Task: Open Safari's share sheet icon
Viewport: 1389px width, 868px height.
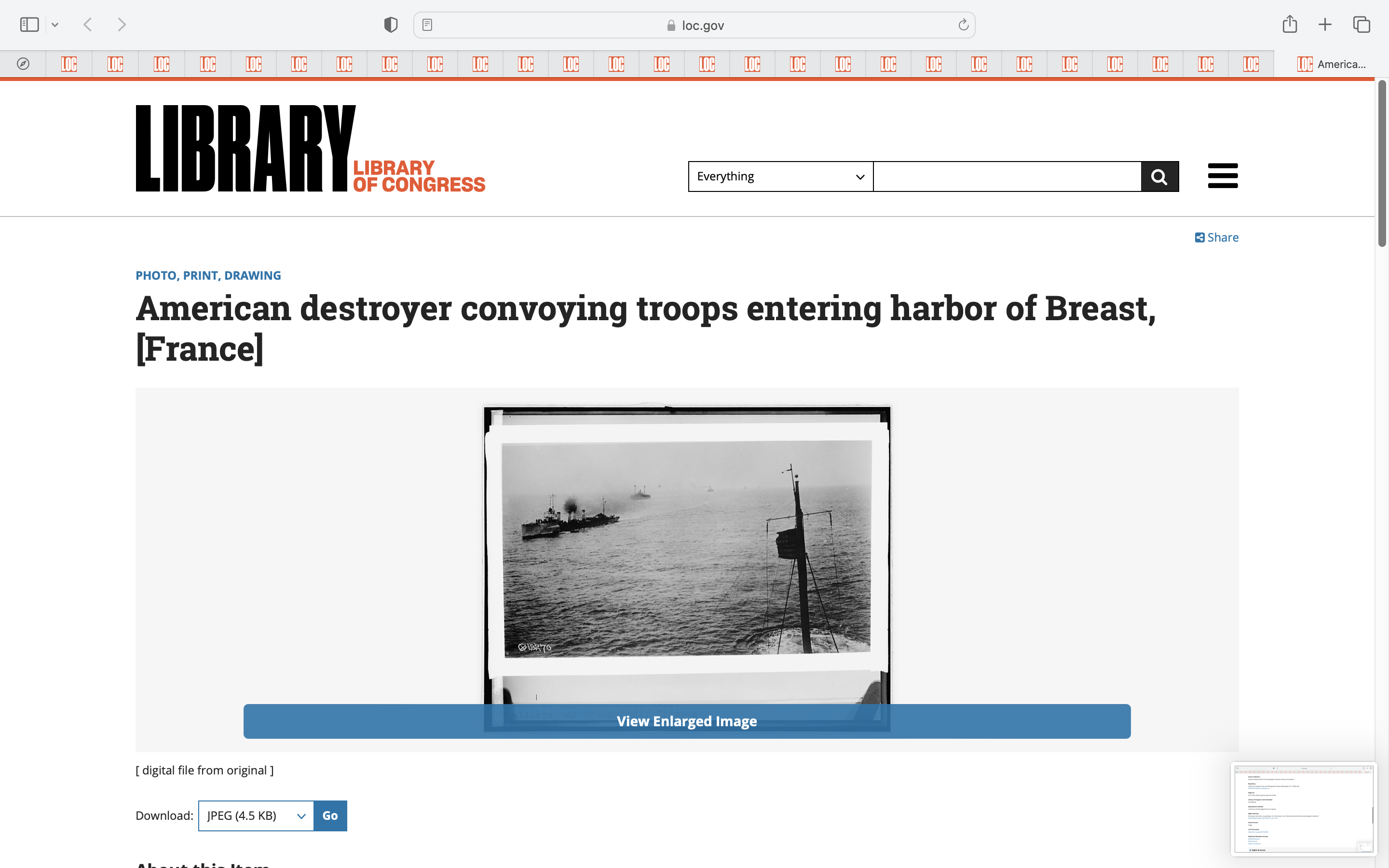Action: coord(1290,24)
